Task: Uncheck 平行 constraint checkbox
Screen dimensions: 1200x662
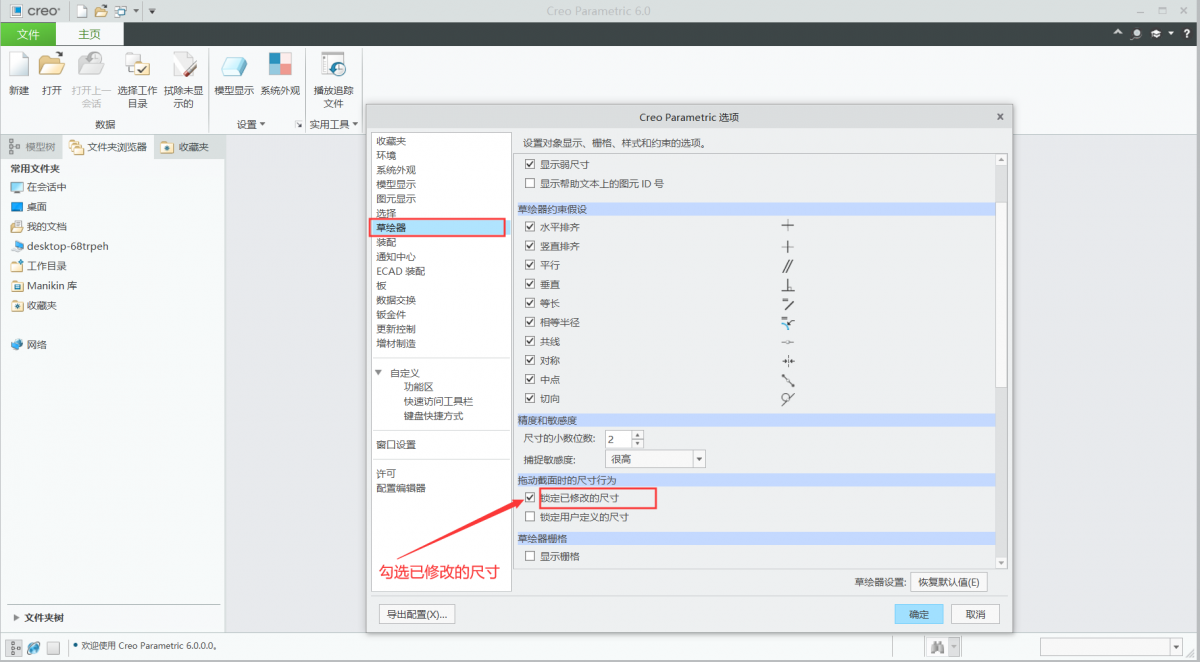Action: 530,265
